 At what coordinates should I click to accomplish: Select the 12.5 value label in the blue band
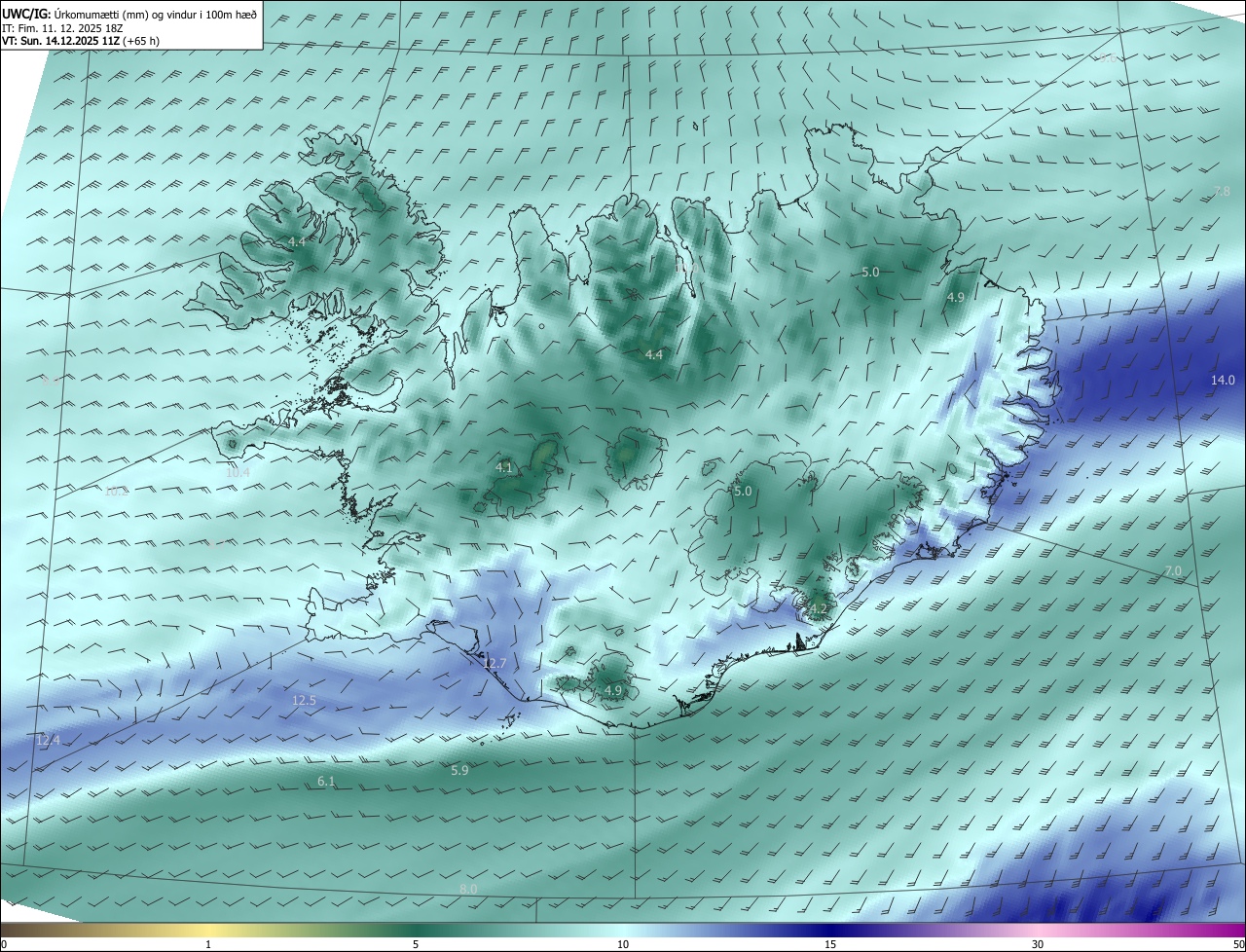304,700
